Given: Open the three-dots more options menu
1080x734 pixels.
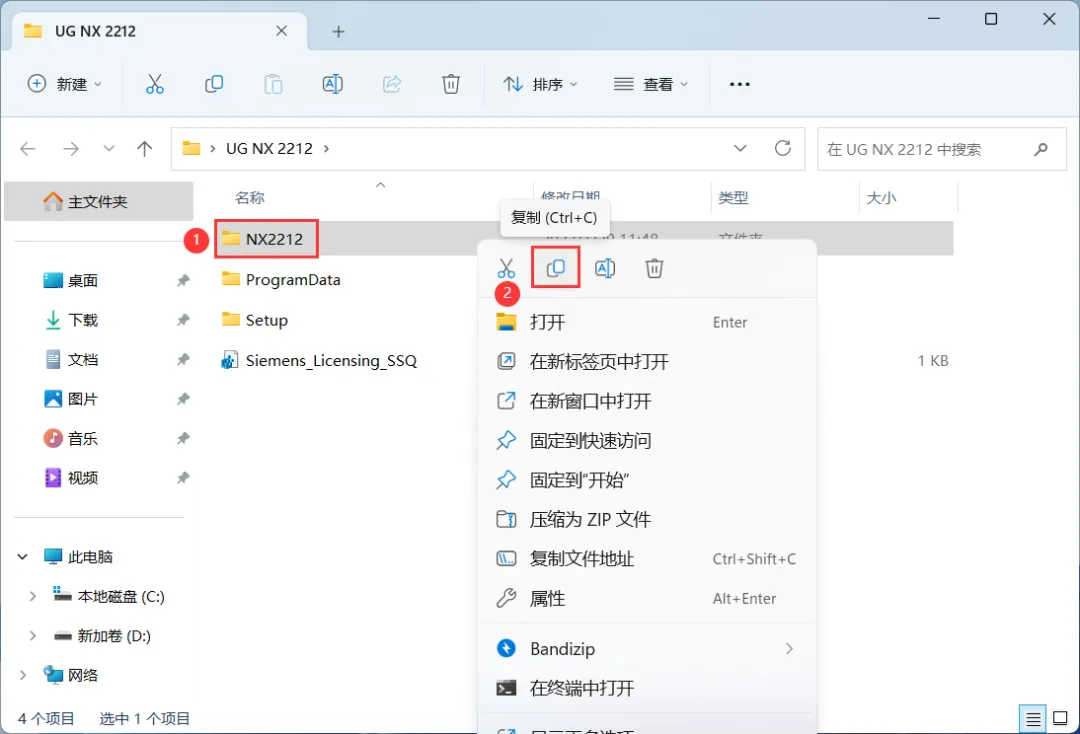Looking at the screenshot, I should pyautogui.click(x=739, y=84).
